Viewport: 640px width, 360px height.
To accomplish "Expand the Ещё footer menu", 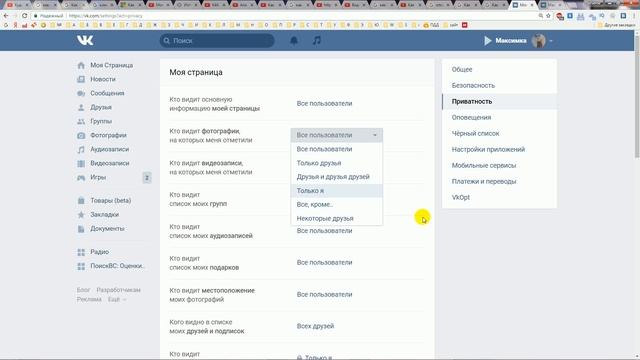I will 117,299.
